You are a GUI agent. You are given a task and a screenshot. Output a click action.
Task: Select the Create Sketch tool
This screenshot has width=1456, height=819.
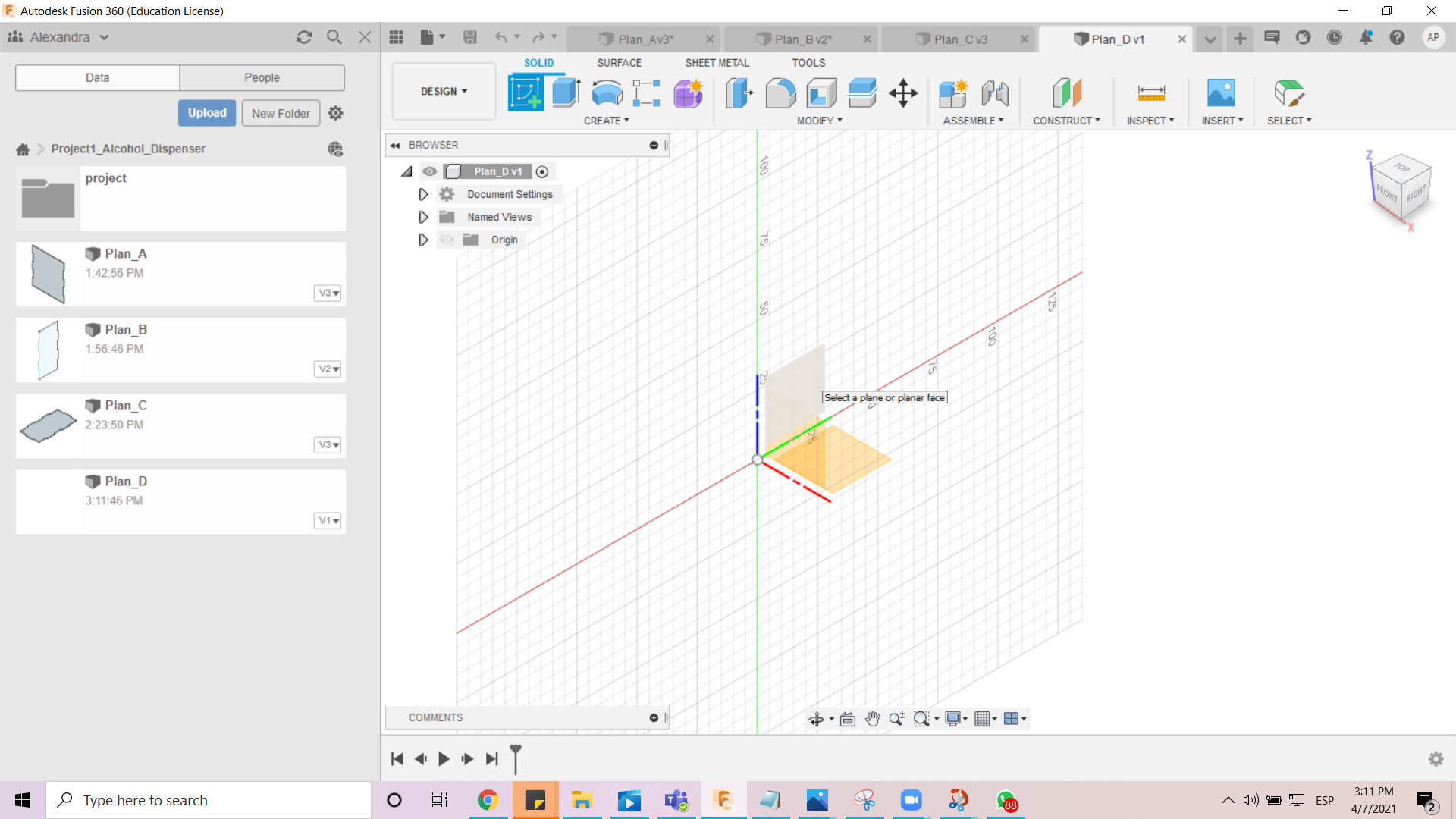(x=526, y=93)
